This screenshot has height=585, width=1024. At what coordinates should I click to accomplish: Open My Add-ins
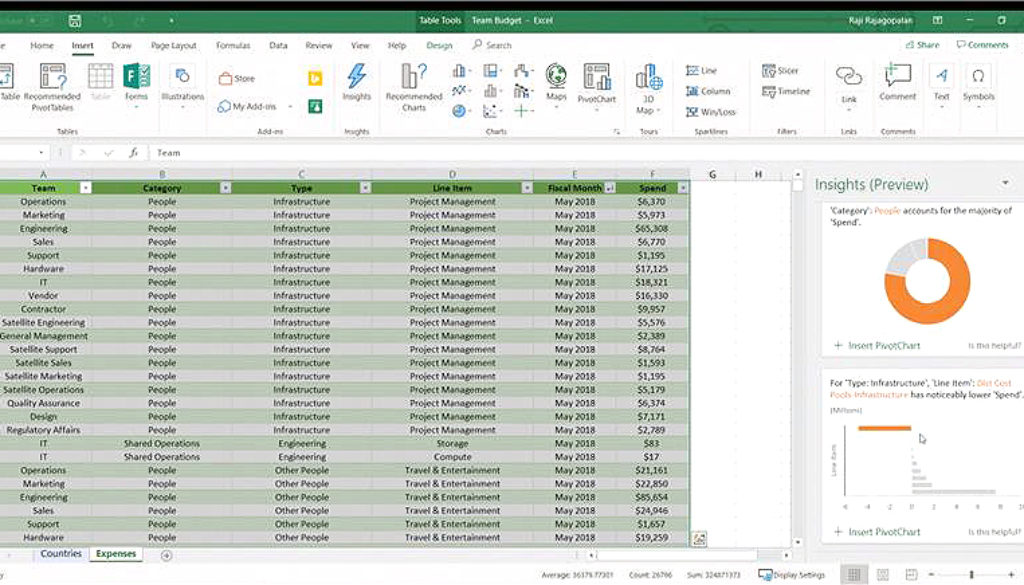pyautogui.click(x=247, y=106)
